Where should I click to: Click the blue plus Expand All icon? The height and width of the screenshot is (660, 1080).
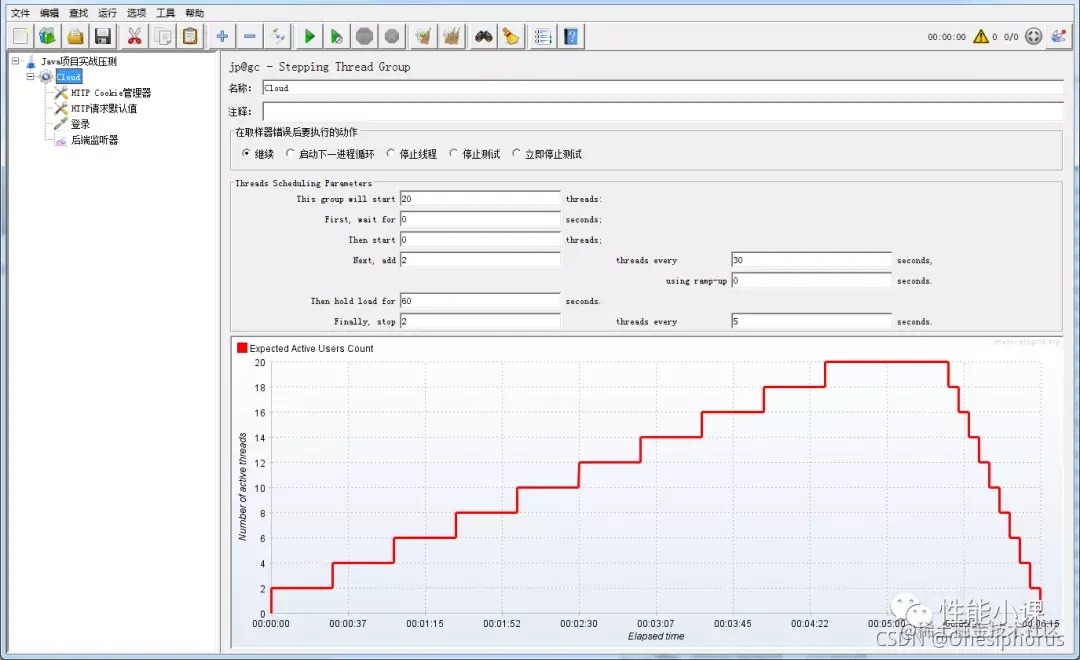tap(222, 37)
